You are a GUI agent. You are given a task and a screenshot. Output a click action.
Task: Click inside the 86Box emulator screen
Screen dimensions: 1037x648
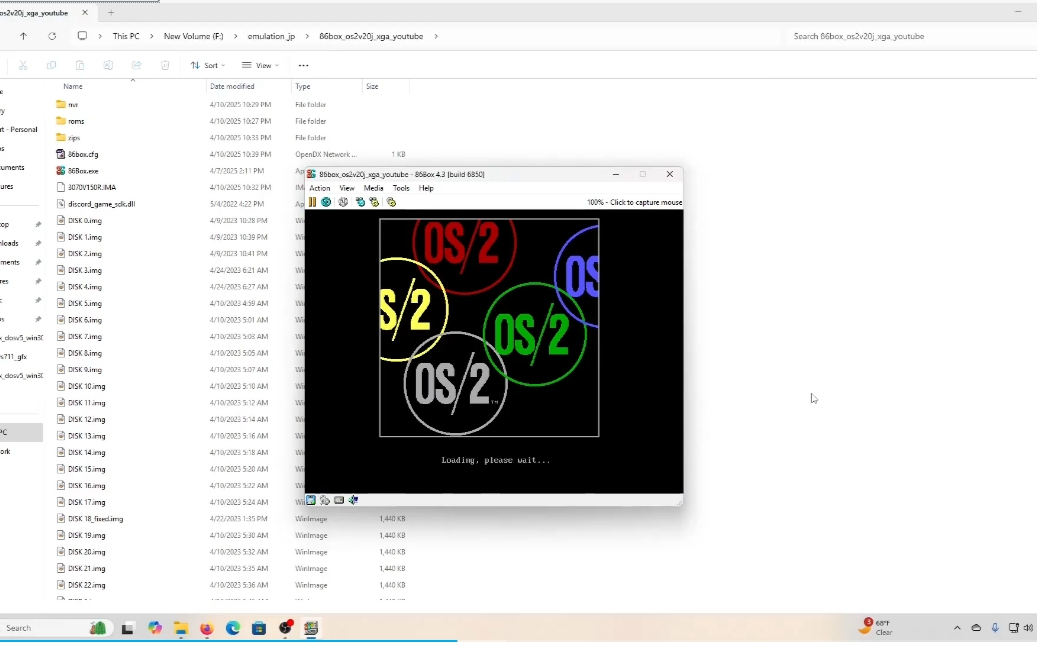click(494, 351)
